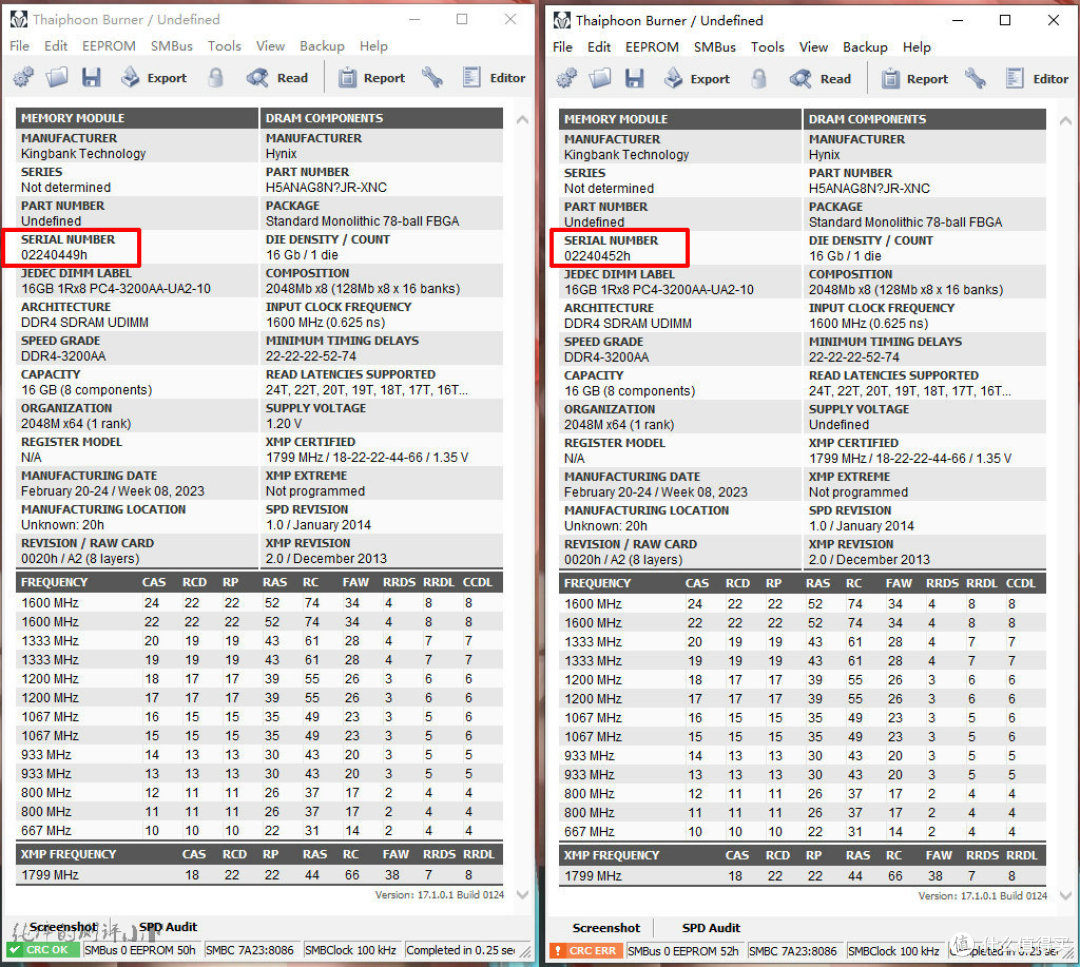Click Read in the right window toolbar
This screenshot has width=1080, height=967.
(x=821, y=79)
